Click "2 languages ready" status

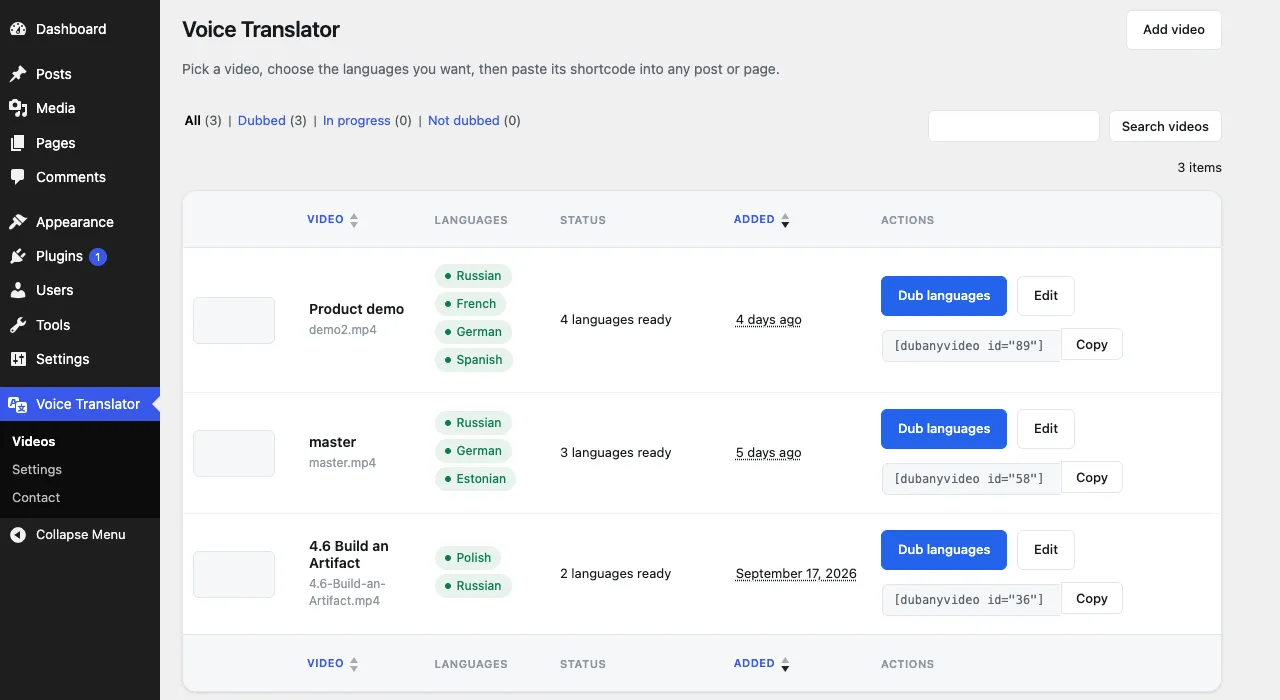coord(616,574)
